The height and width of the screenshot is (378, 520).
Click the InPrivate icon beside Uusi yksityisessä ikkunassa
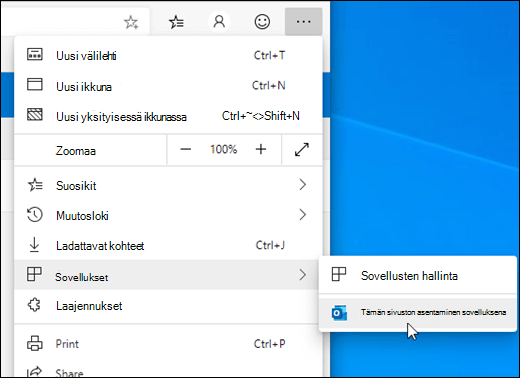coord(35,114)
